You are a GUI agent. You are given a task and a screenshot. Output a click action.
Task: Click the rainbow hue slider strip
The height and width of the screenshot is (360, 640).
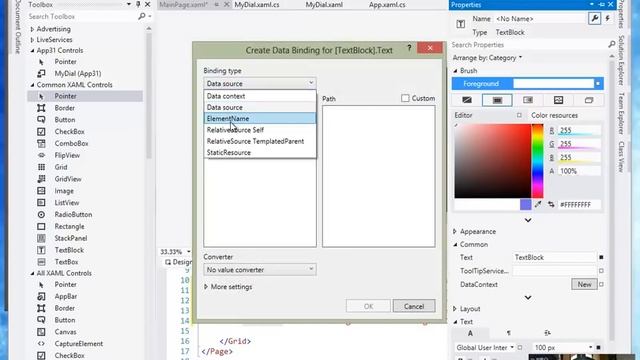pyautogui.click(x=538, y=161)
